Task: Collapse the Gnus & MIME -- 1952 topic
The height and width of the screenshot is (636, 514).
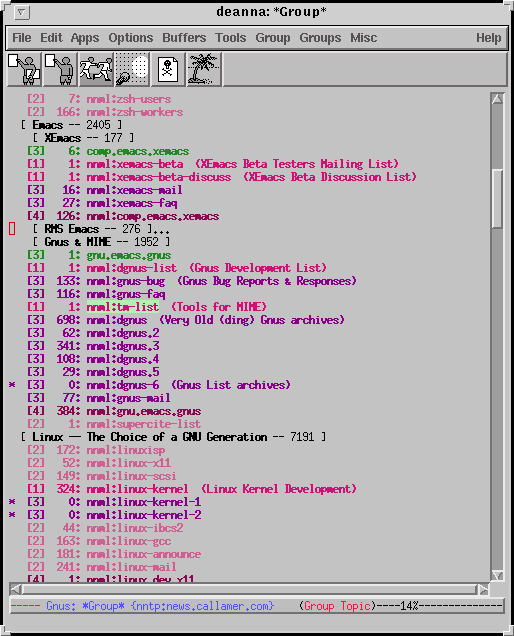Action: [101, 242]
